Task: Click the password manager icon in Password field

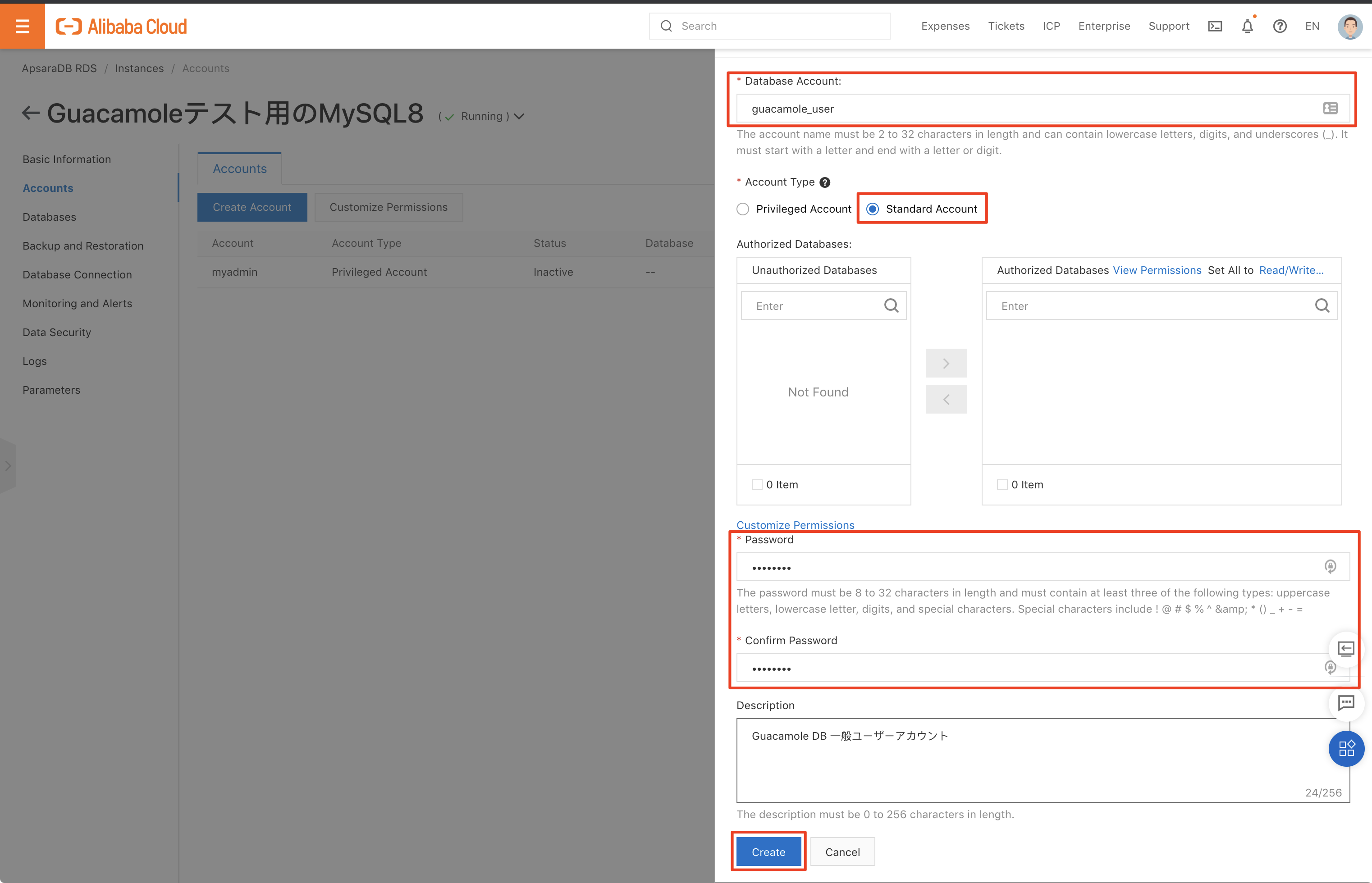Action: point(1330,566)
